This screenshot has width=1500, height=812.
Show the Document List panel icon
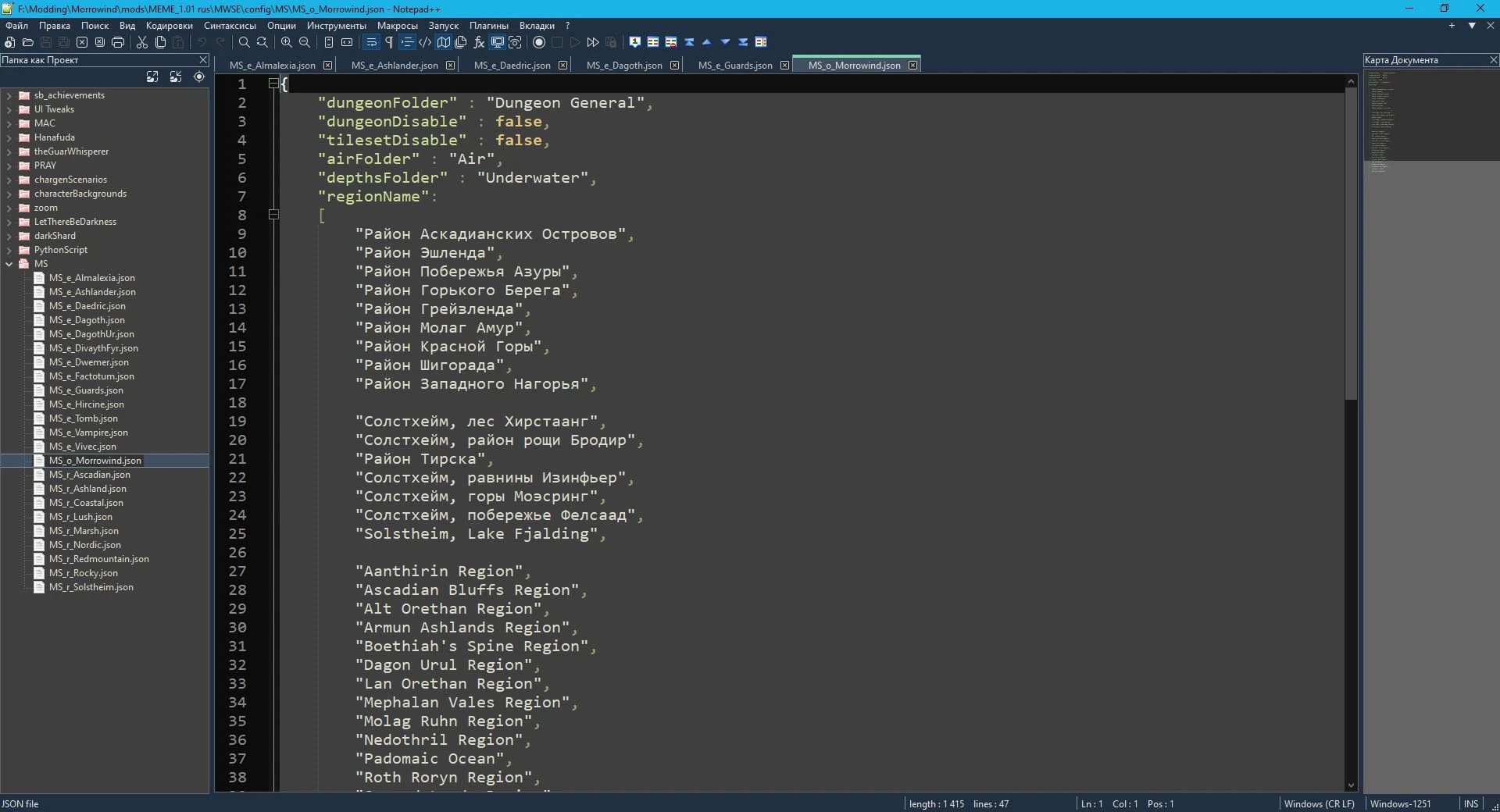click(461, 42)
